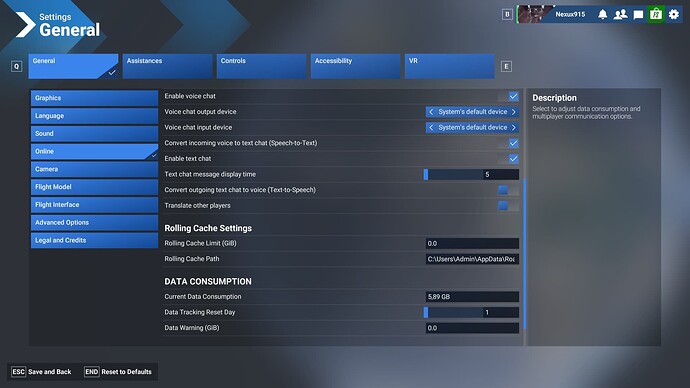
Task: Open the notifications bell icon
Action: click(x=602, y=15)
